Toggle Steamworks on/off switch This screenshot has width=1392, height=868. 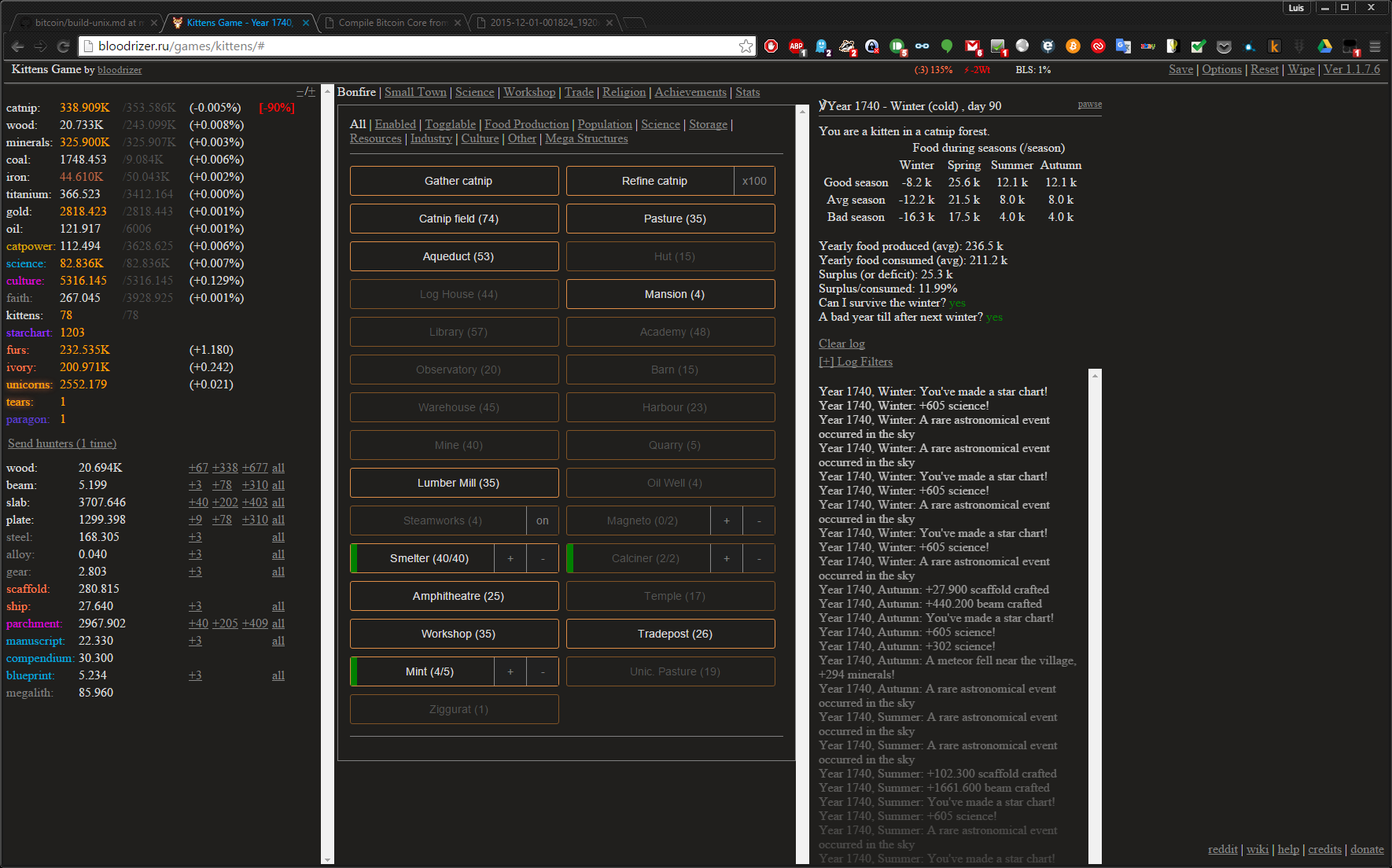(x=543, y=520)
